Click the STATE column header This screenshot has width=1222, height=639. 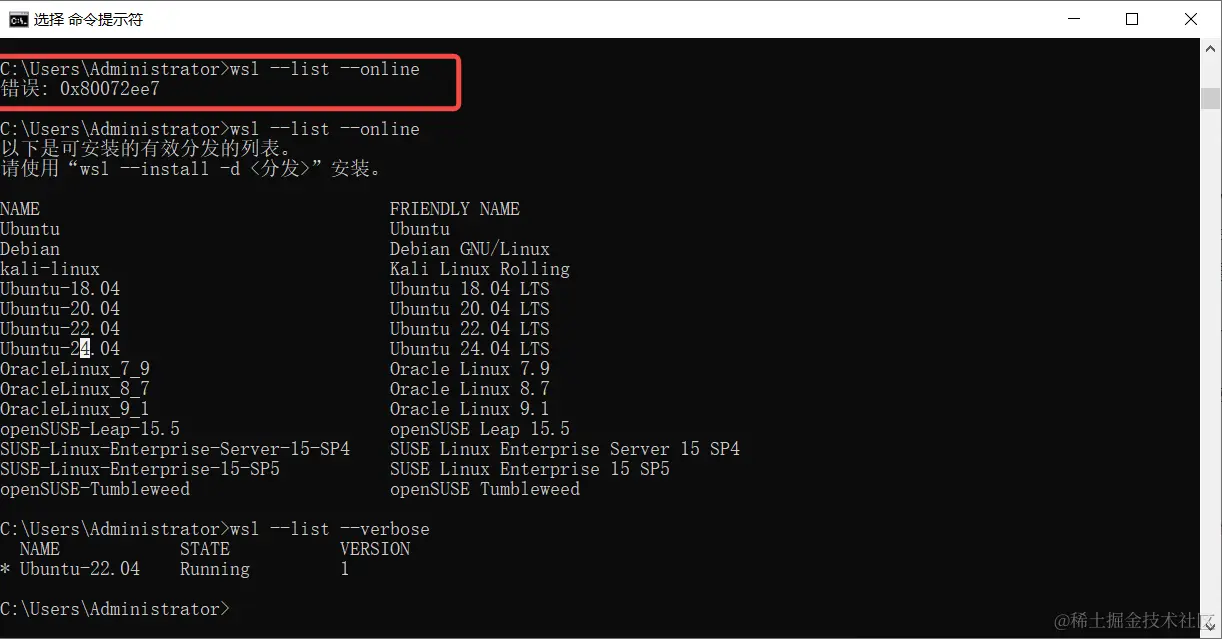(x=205, y=549)
